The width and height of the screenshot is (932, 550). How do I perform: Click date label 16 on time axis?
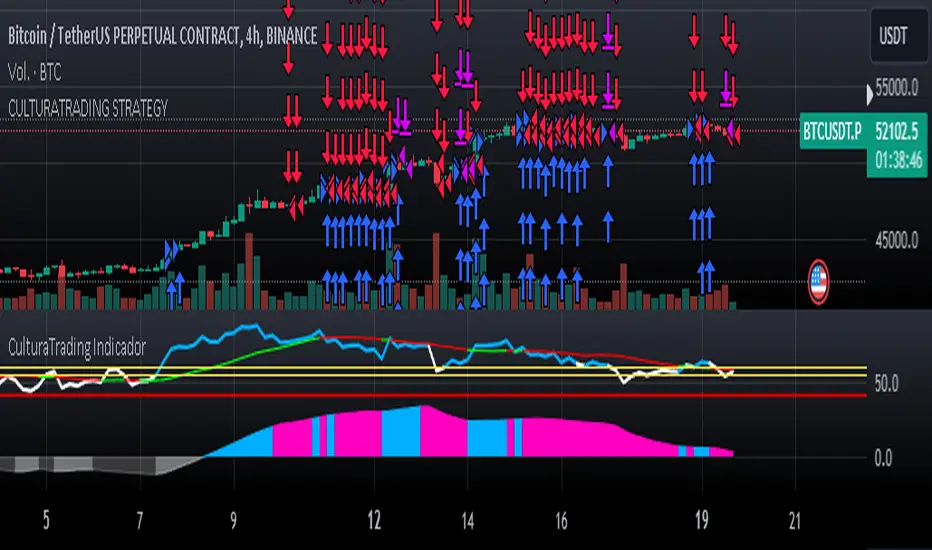tap(561, 520)
